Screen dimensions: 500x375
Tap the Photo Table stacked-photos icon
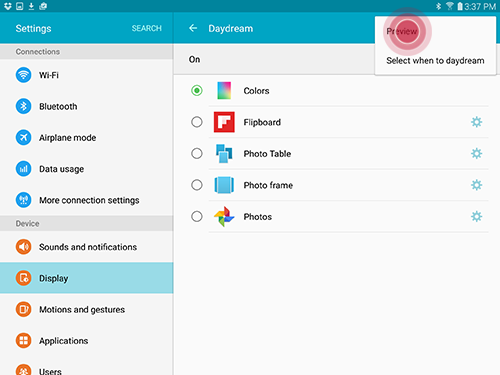(224, 153)
